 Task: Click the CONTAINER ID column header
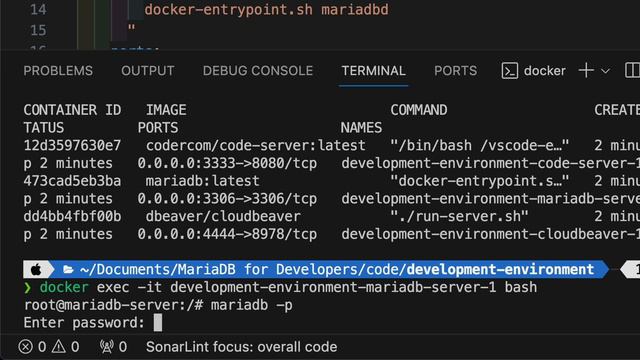click(72, 110)
